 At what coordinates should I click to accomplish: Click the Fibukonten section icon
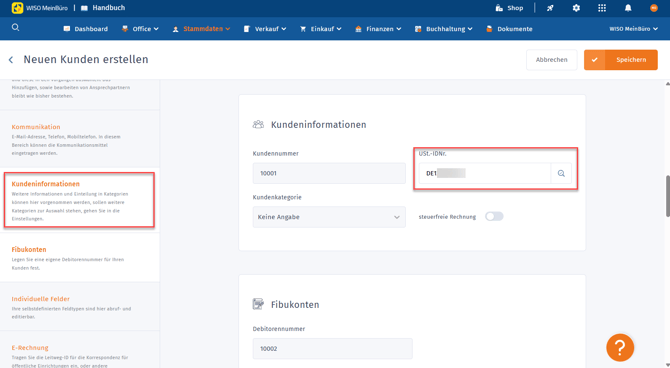[x=258, y=304]
